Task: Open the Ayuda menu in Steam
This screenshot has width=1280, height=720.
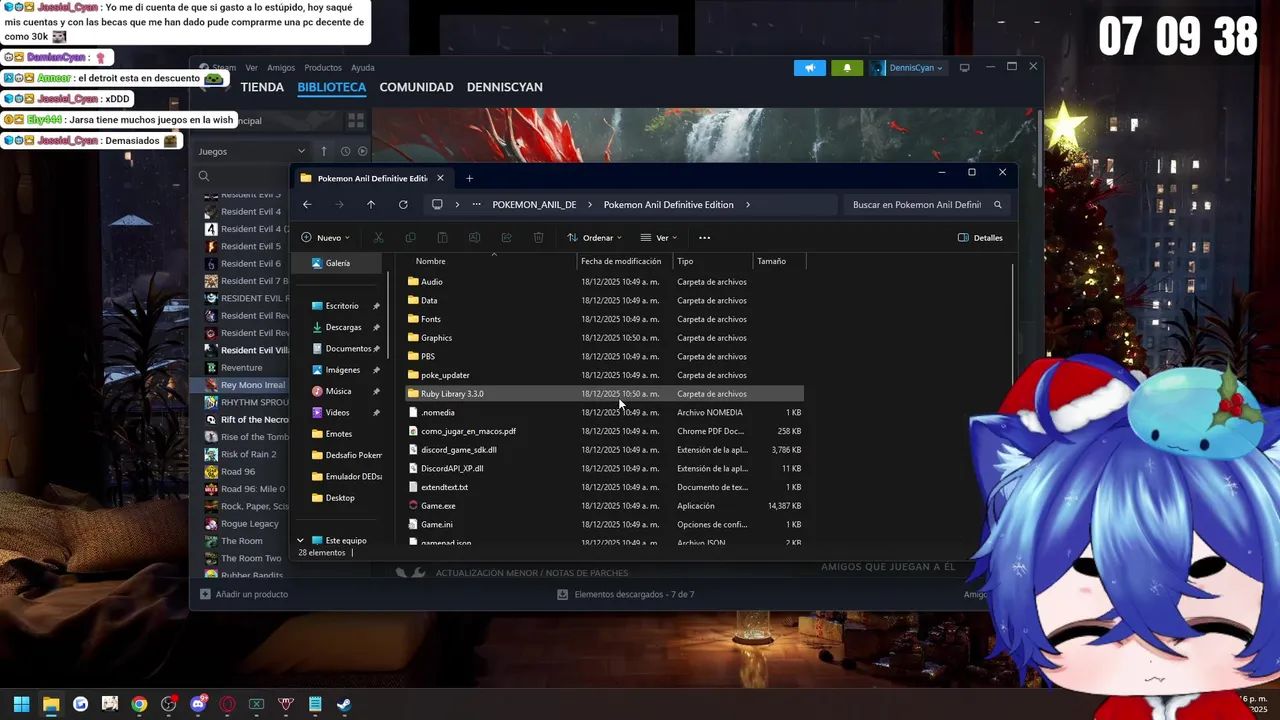Action: pos(363,68)
